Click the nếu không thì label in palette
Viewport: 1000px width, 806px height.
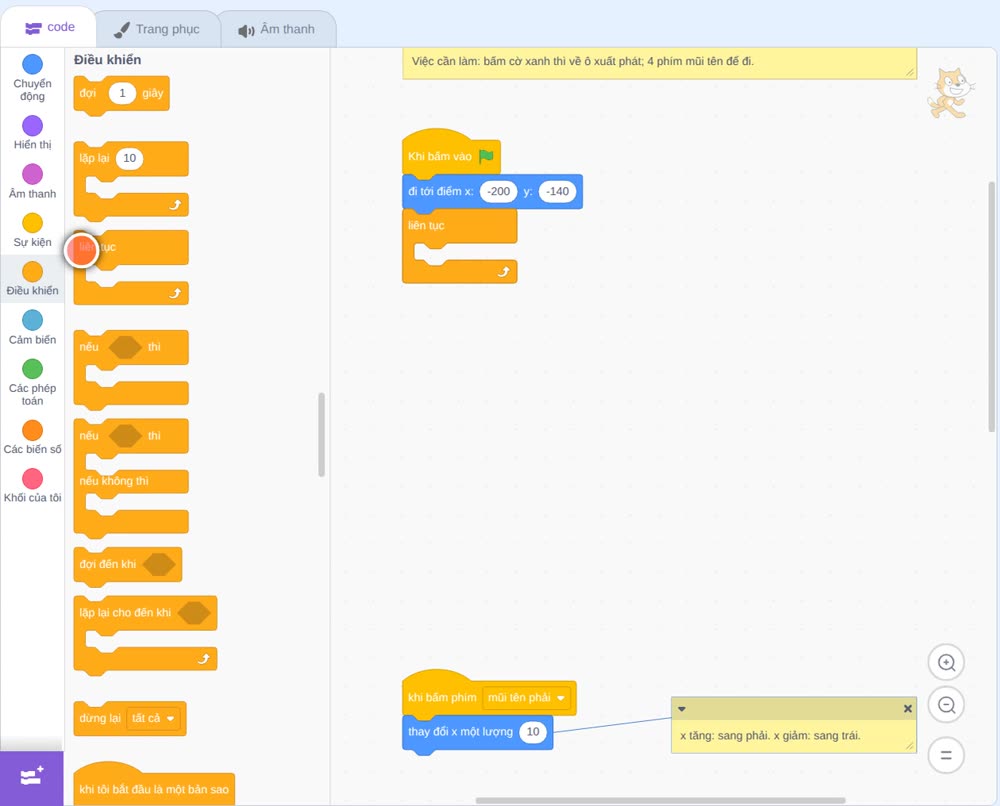114,481
